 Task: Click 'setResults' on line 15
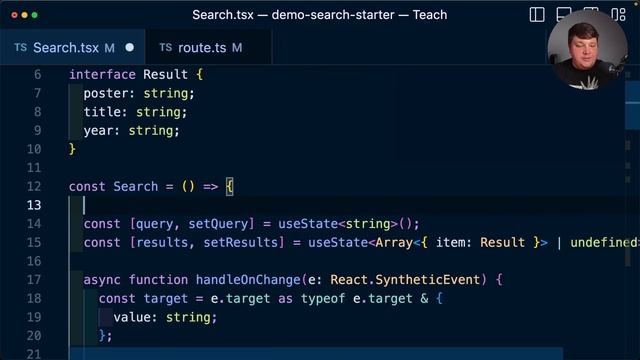click(x=240, y=242)
